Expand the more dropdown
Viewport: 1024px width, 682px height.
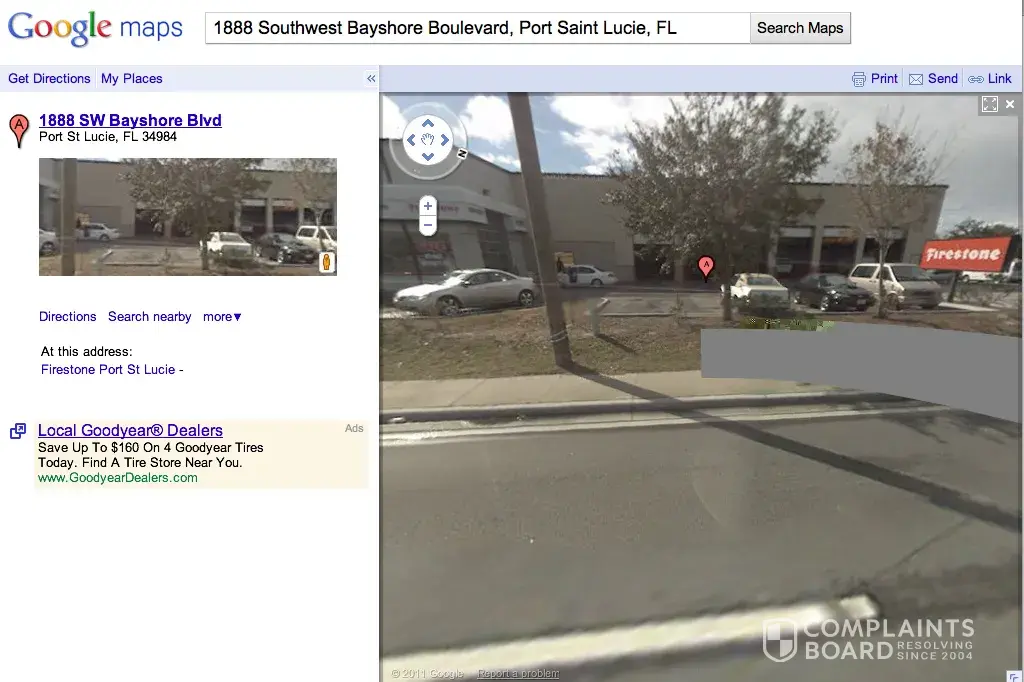pos(222,317)
